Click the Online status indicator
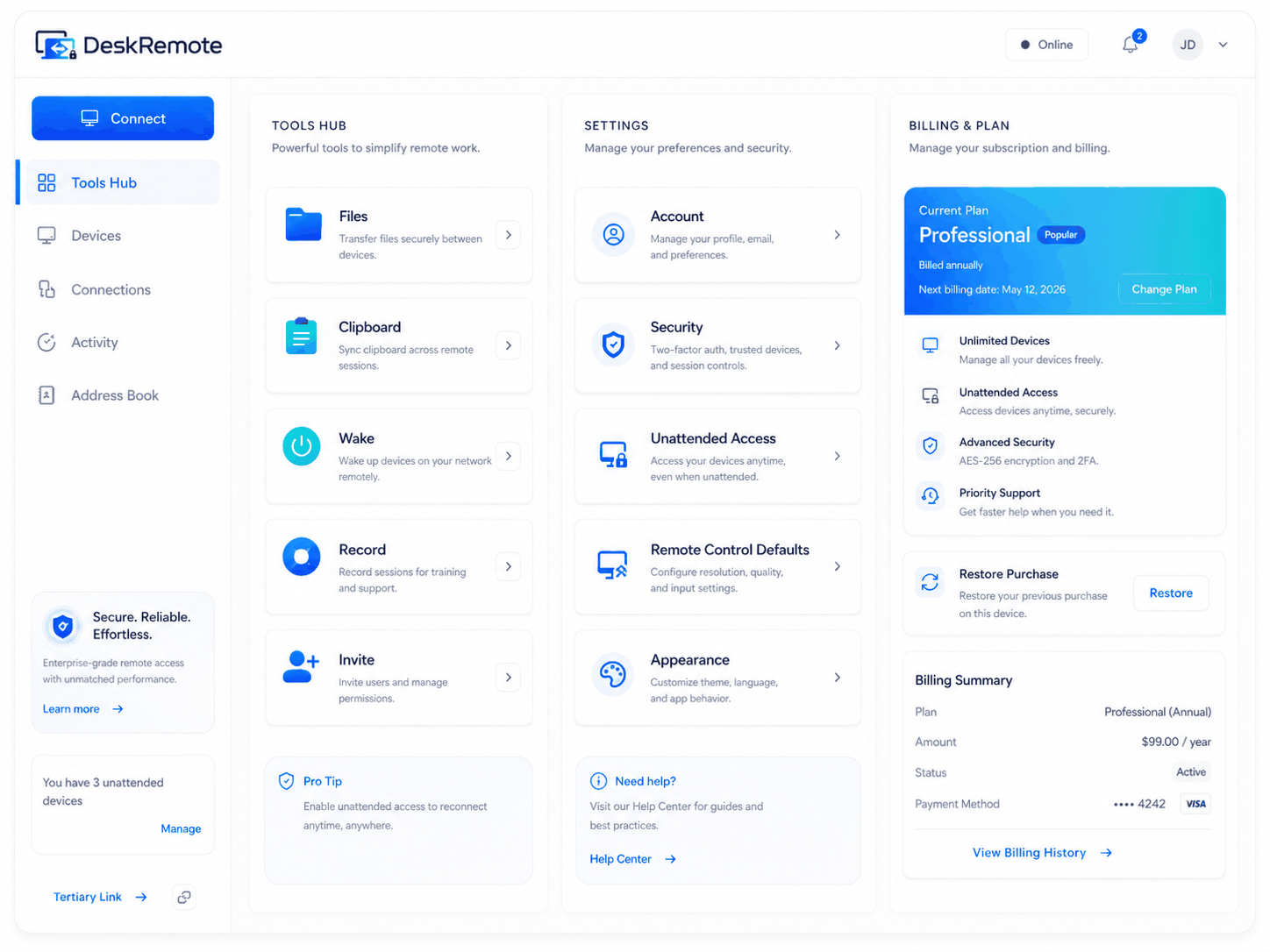Image resolution: width=1270 pixels, height=952 pixels. [1047, 45]
